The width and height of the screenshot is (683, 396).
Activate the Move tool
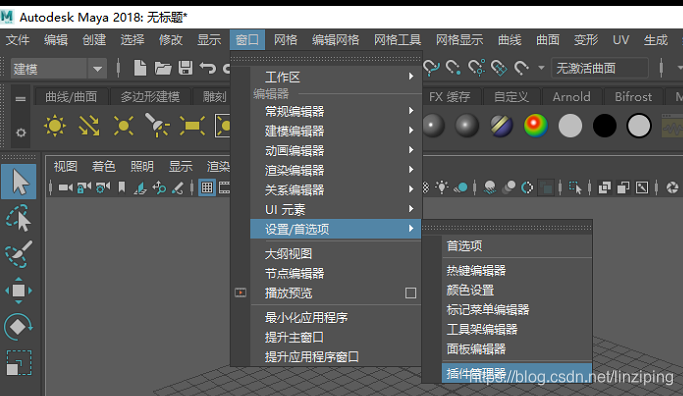point(18,290)
